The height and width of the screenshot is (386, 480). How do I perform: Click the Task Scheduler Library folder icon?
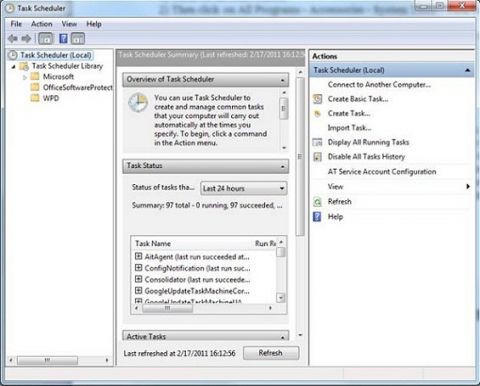[24, 66]
